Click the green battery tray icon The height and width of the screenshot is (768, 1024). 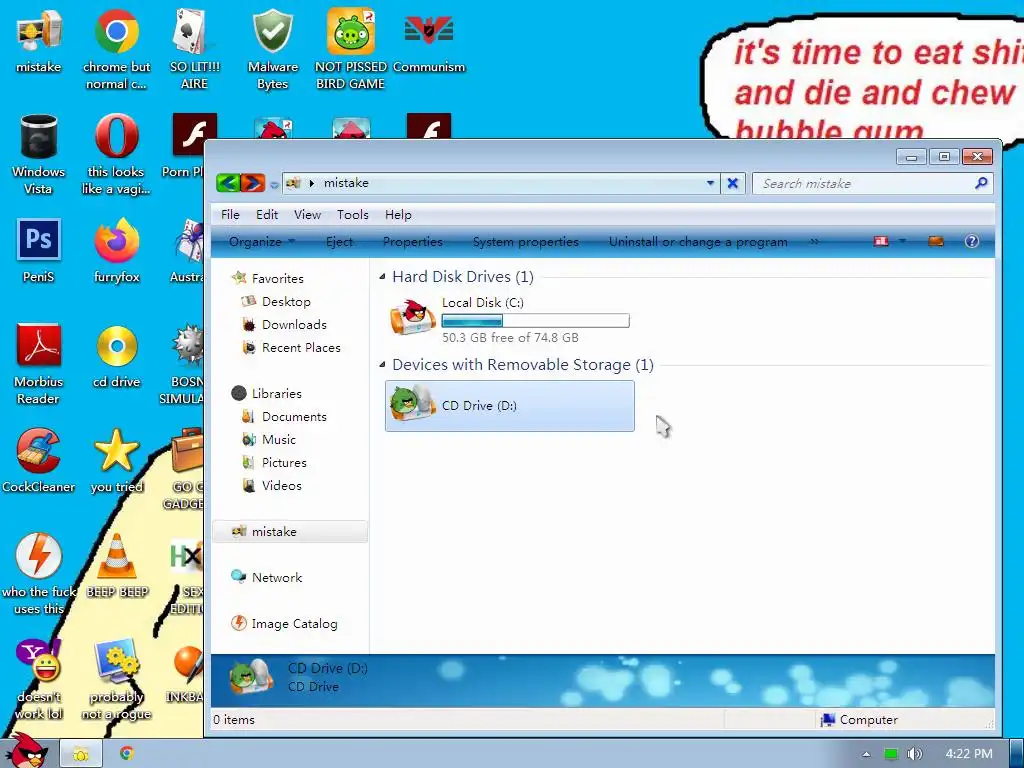point(891,754)
